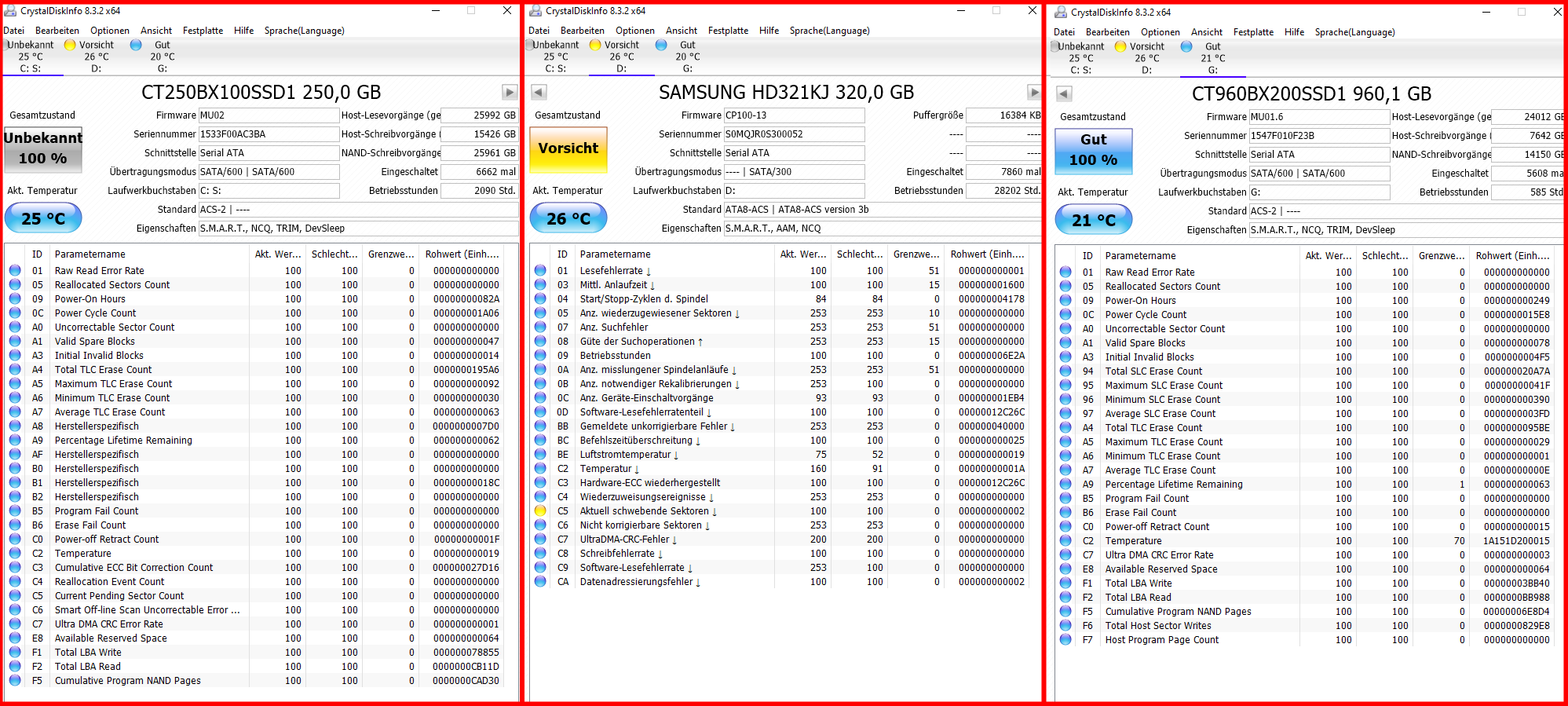
Task: Click Betriebsstunden value 28202 Std.
Action: point(1003,191)
